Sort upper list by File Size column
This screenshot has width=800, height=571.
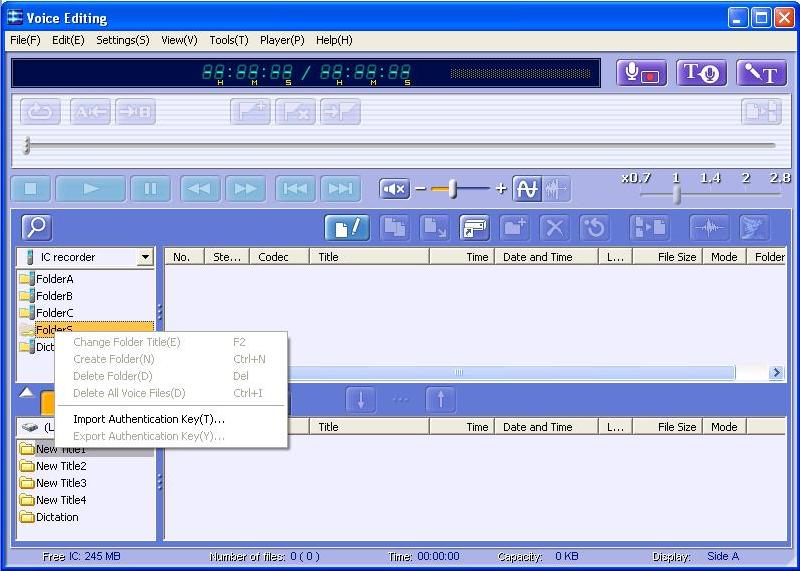point(668,257)
